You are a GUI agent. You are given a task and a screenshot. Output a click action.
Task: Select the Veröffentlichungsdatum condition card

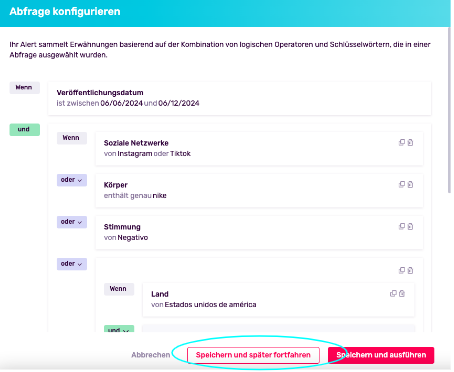click(240, 98)
